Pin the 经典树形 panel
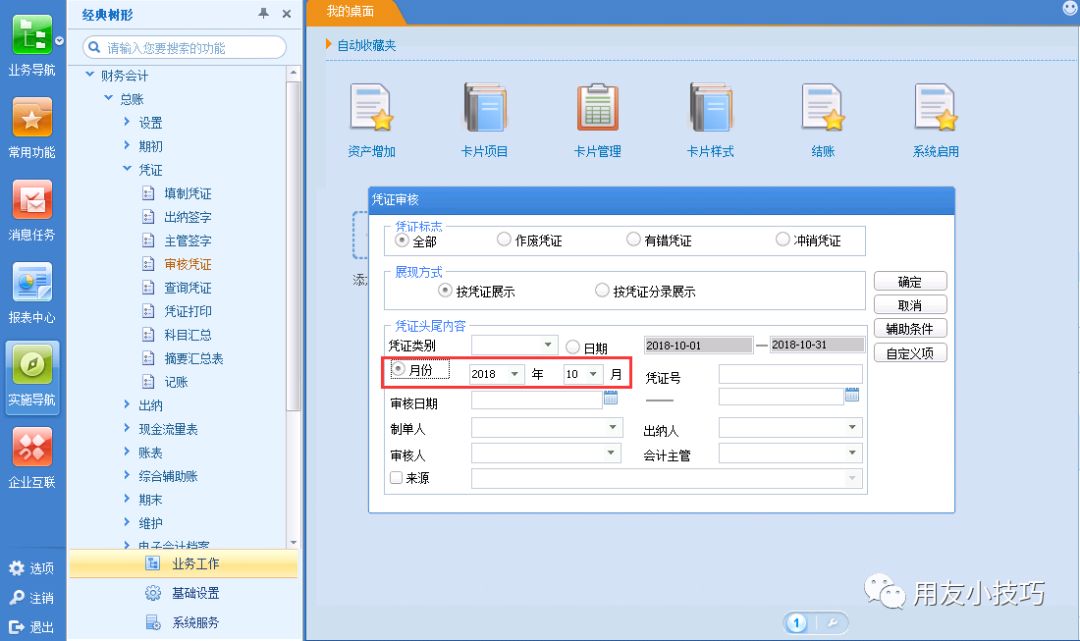Image resolution: width=1080 pixels, height=641 pixels. tap(263, 13)
